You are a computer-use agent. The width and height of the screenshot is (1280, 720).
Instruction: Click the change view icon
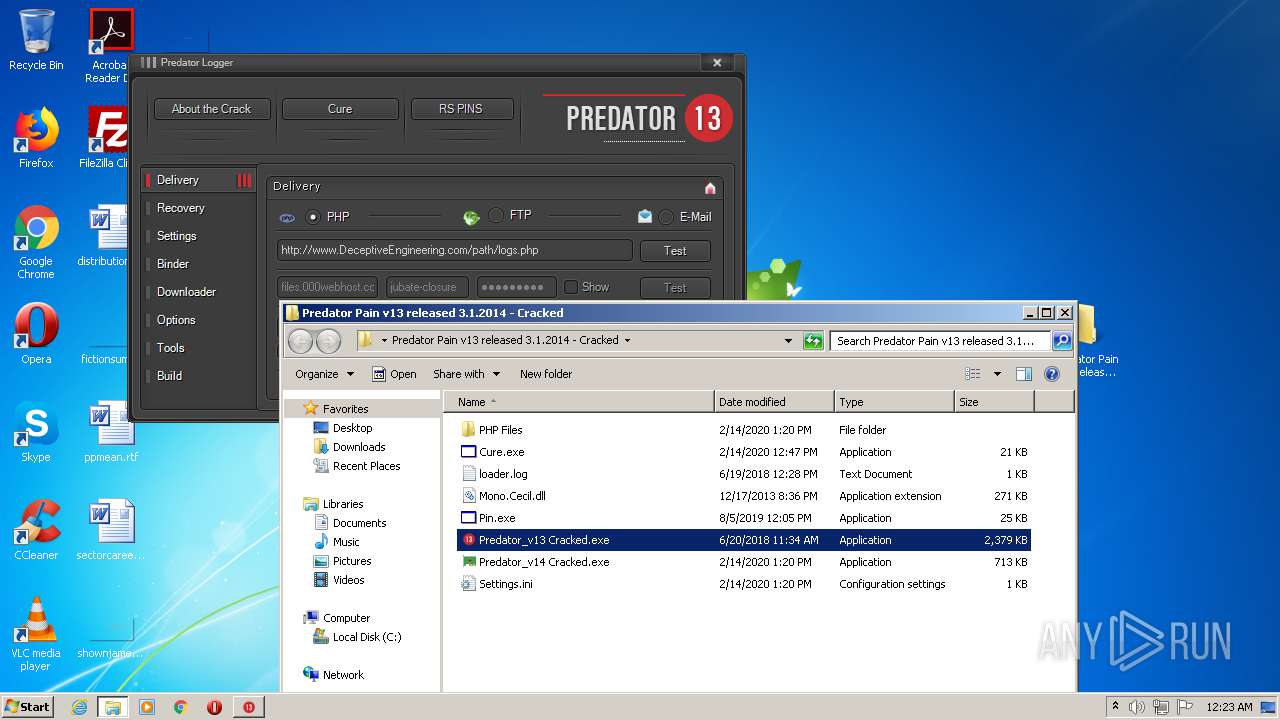(x=973, y=374)
